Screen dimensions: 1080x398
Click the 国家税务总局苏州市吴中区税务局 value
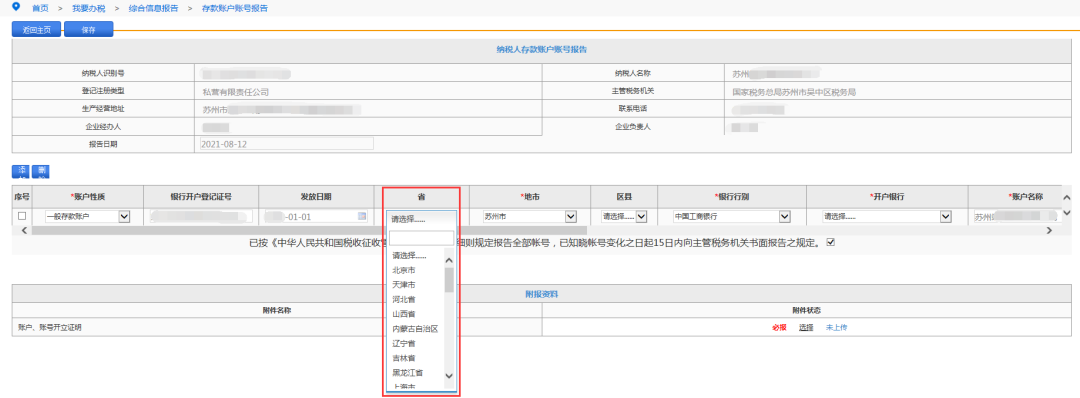(794, 92)
